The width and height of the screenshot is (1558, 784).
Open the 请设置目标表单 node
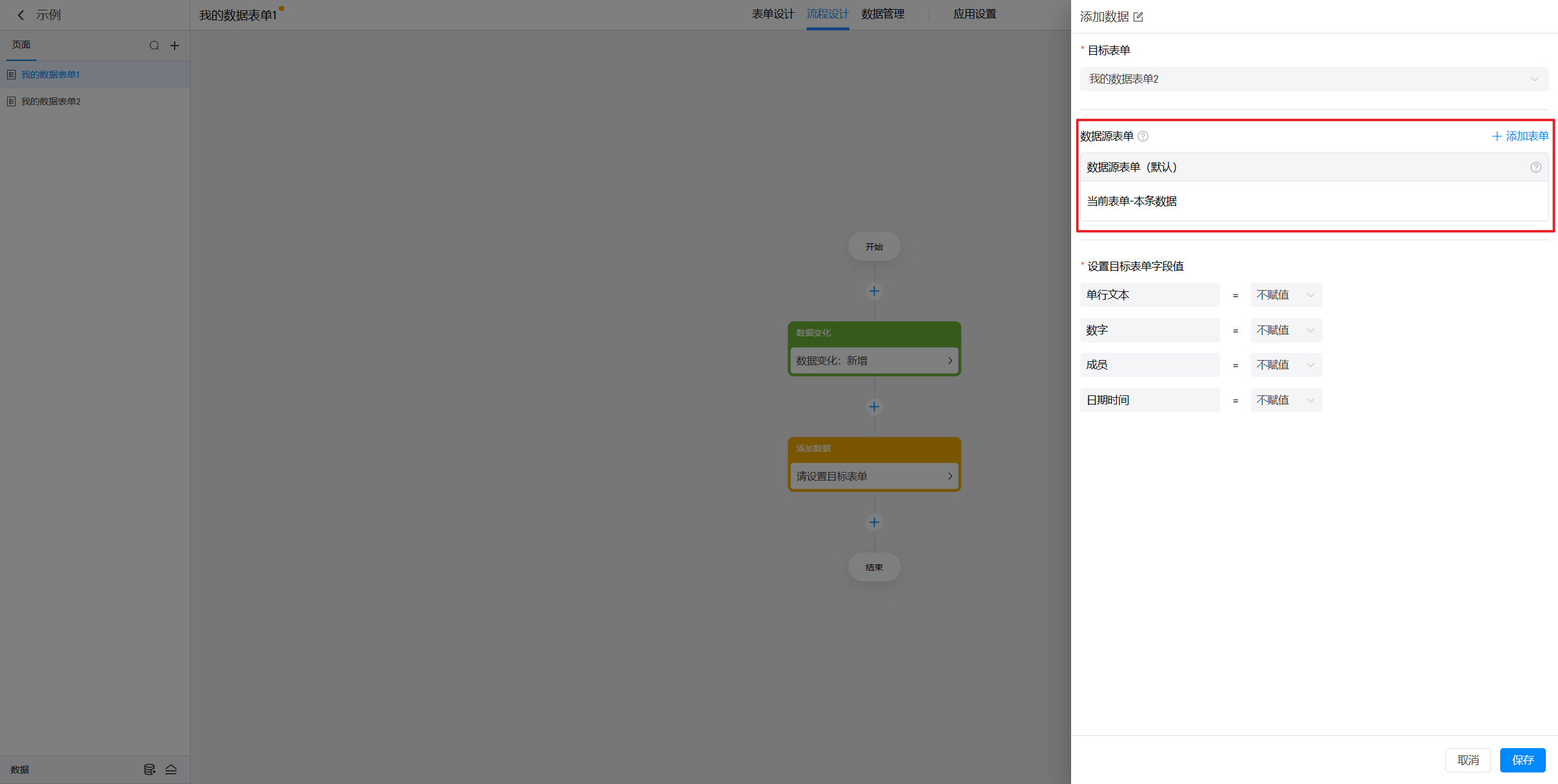tap(874, 476)
